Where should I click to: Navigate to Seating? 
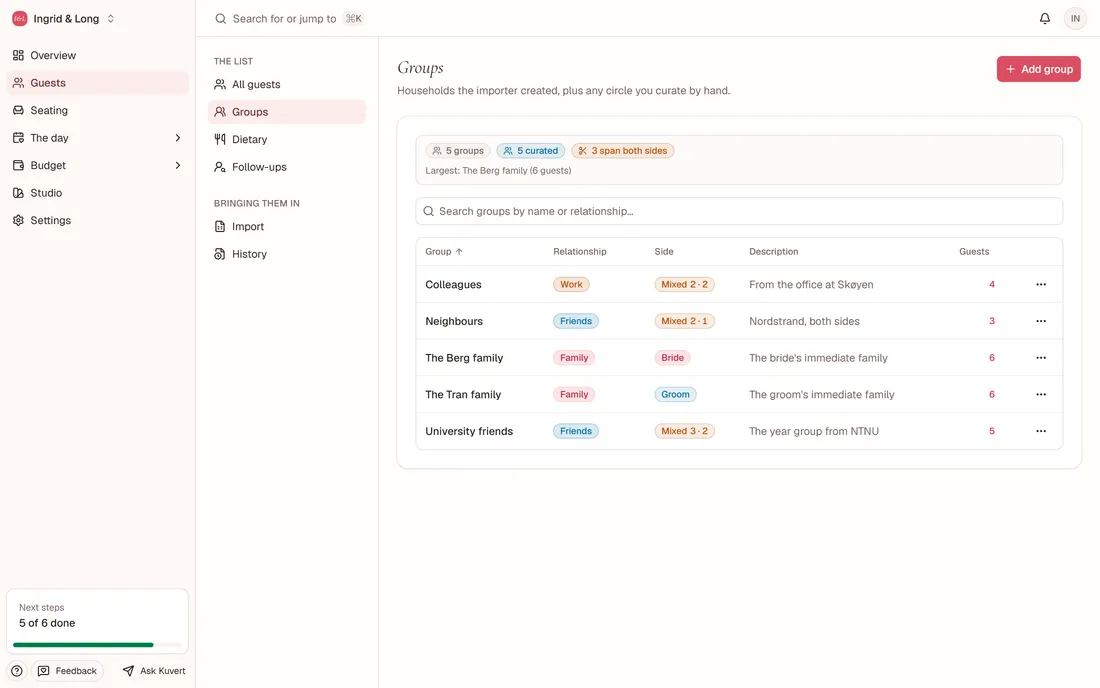98,110
